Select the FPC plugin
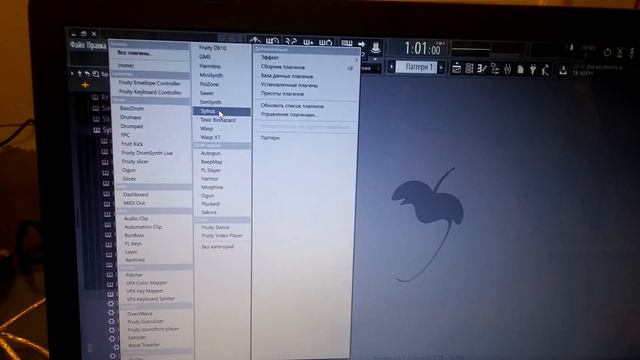 [126, 135]
